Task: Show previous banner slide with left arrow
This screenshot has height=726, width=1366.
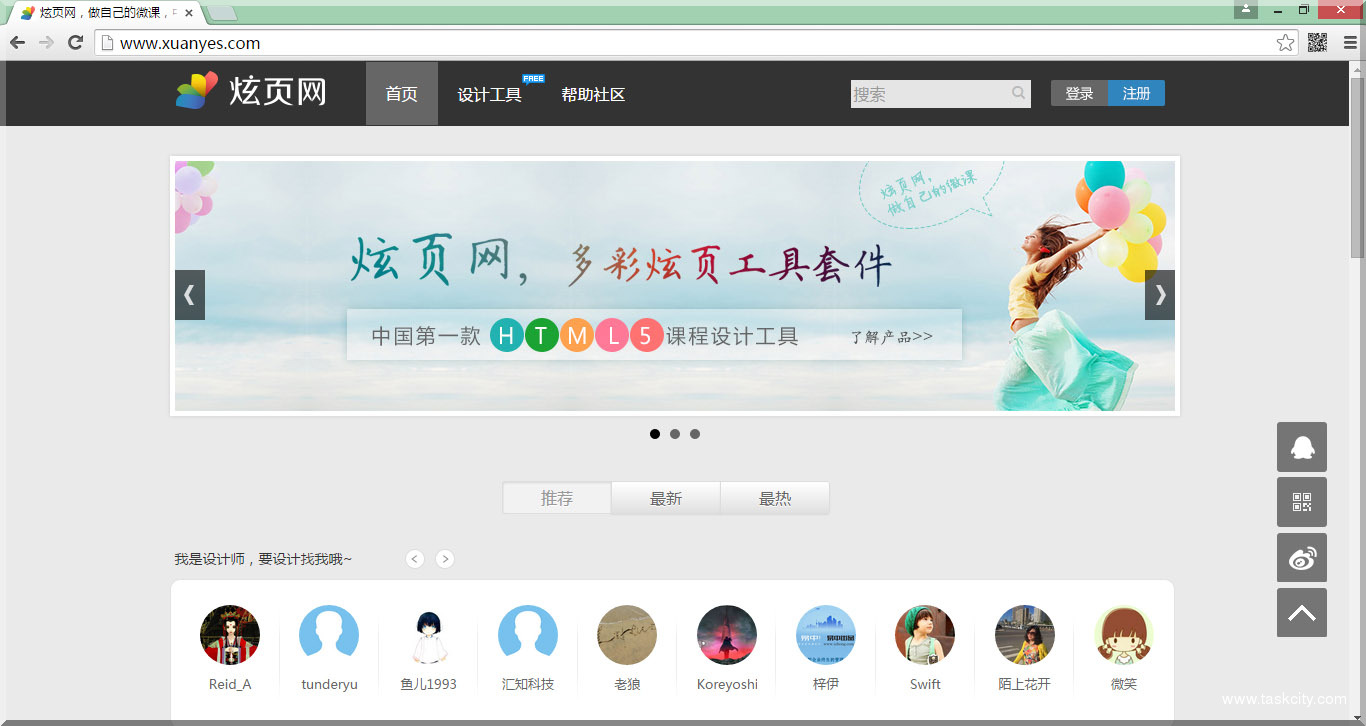Action: [190, 295]
